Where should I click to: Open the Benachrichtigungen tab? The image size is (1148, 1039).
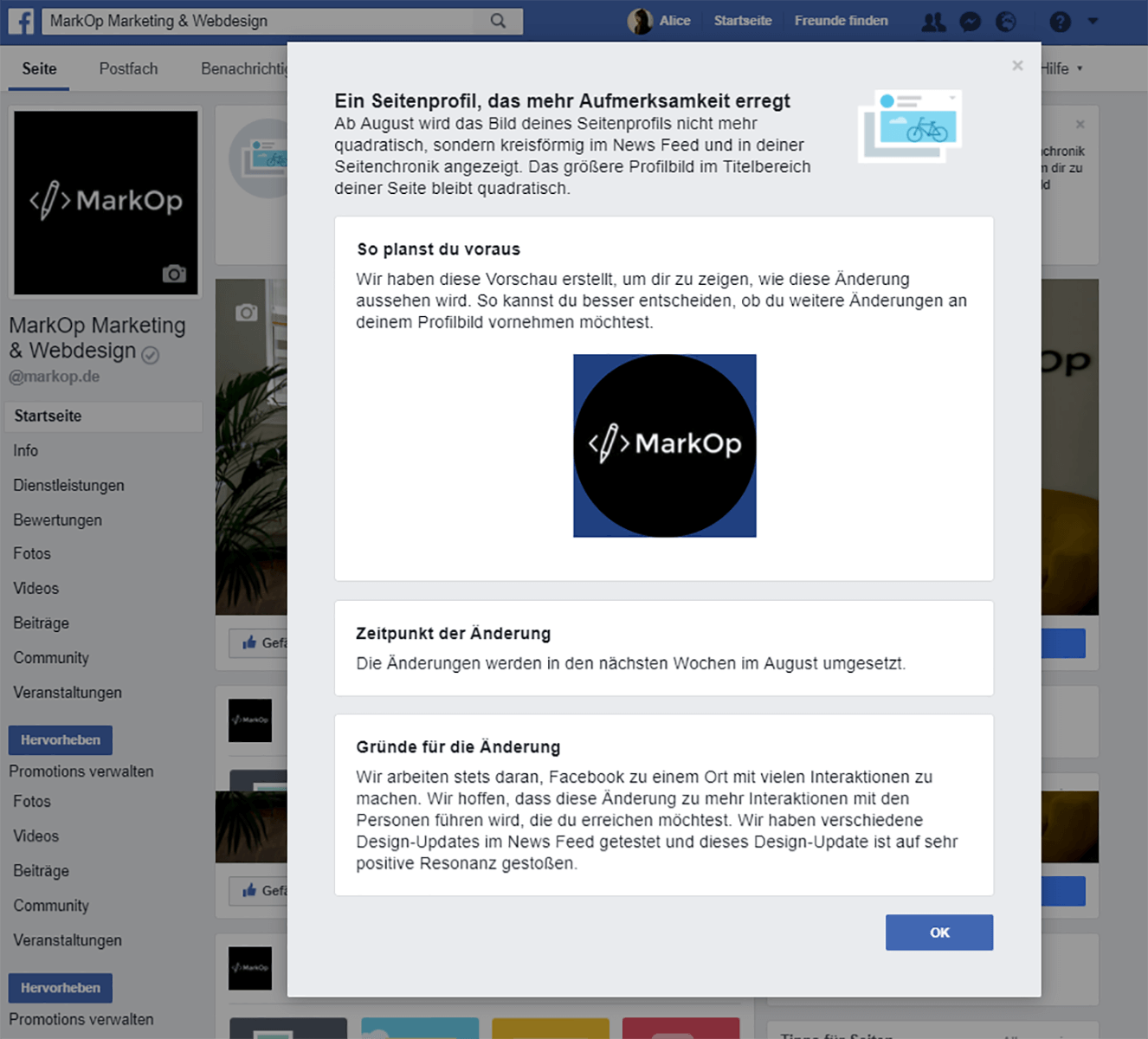coord(244,68)
